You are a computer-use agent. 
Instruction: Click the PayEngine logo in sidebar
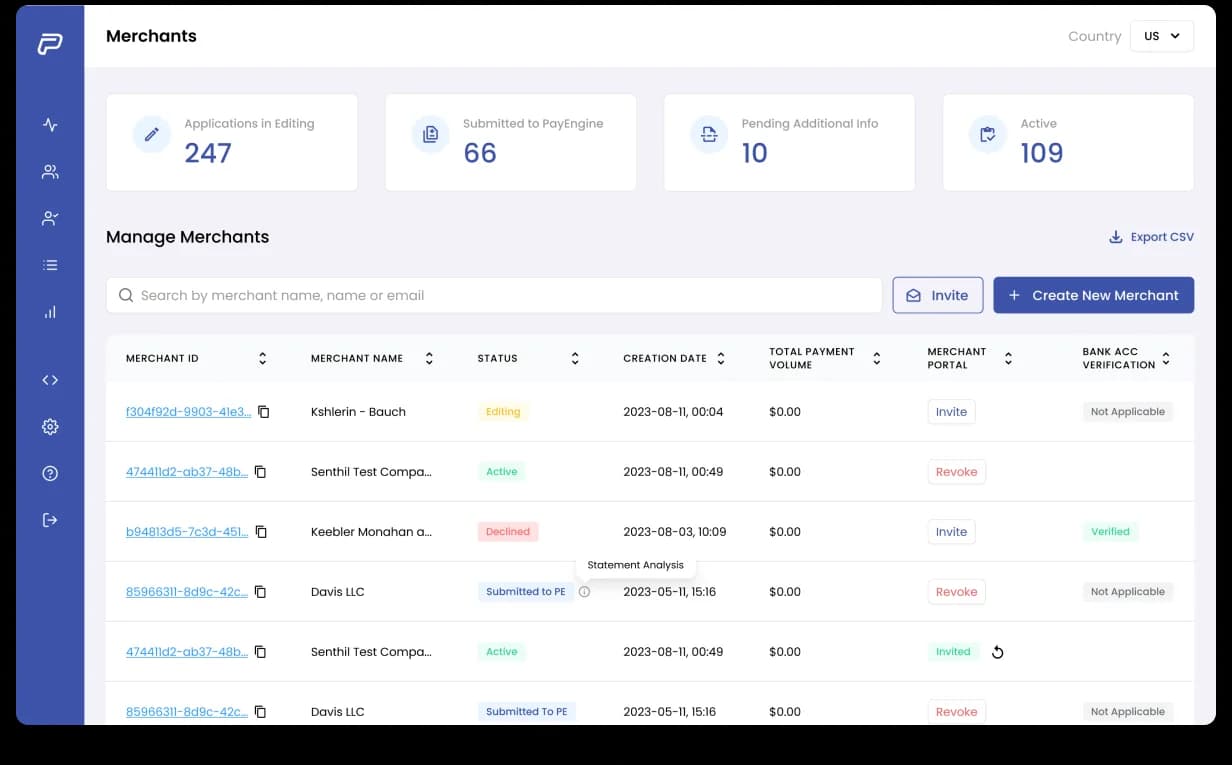50,44
